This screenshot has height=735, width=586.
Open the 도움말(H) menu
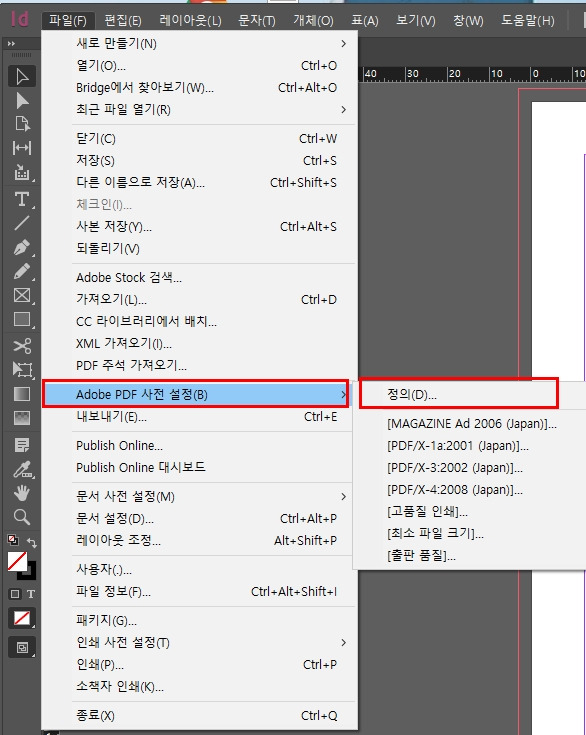(x=528, y=21)
